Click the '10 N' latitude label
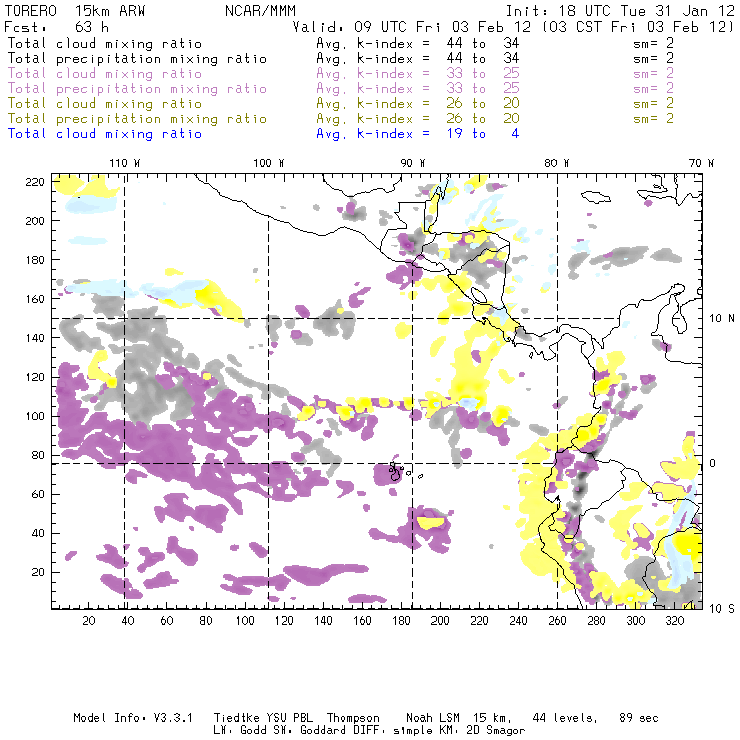 point(722,319)
